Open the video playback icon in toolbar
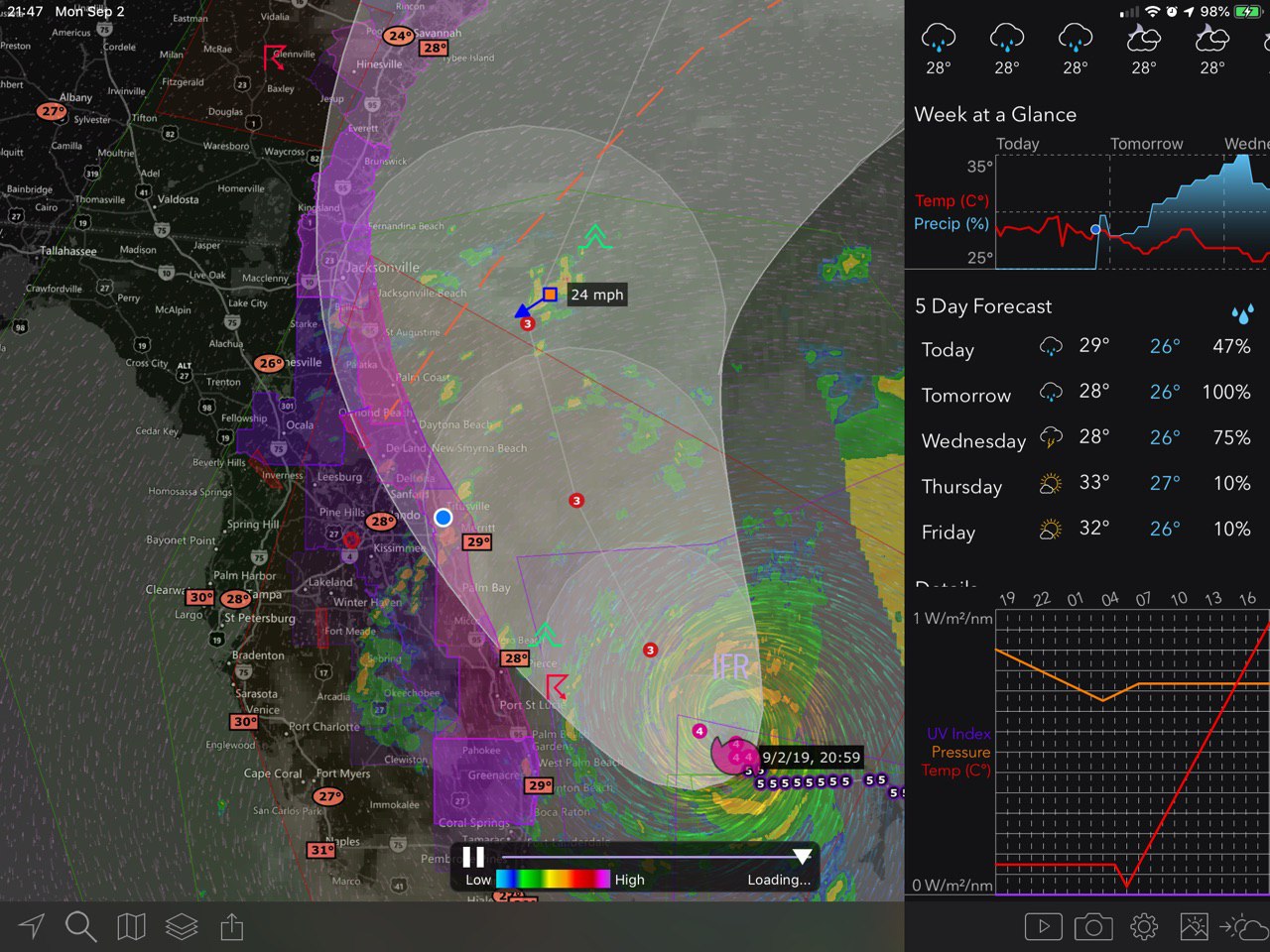 click(x=1043, y=926)
